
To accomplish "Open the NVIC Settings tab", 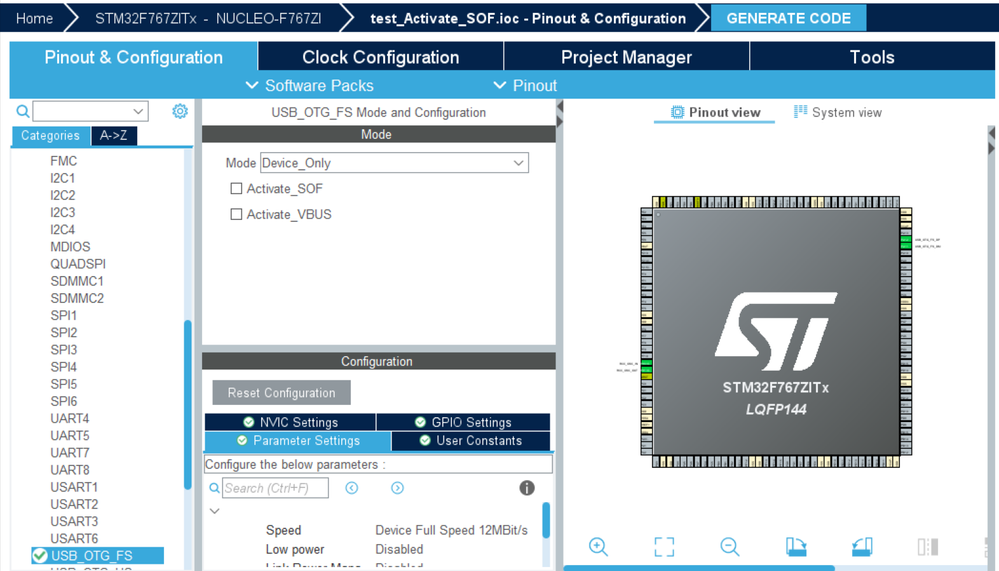I will 290,422.
